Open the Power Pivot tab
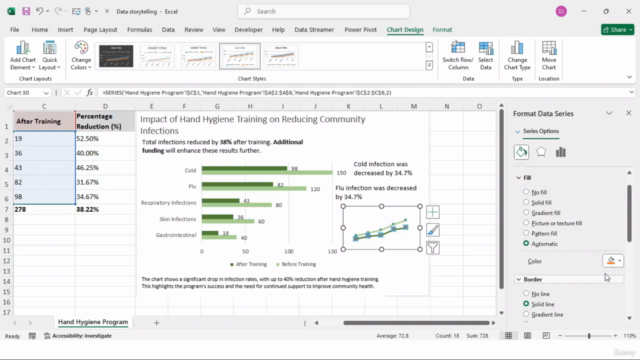This screenshot has height=360, width=640. click(360, 30)
